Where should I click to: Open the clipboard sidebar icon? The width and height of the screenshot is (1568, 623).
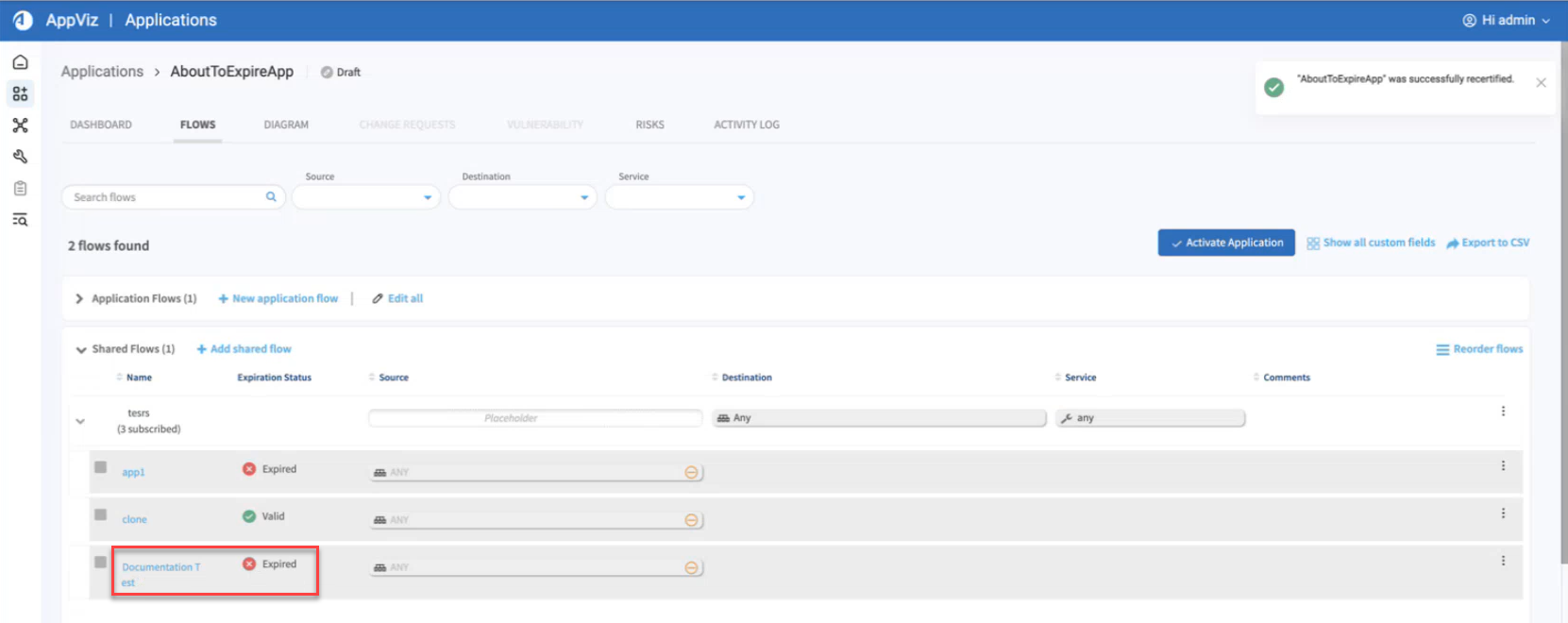pyautogui.click(x=20, y=188)
